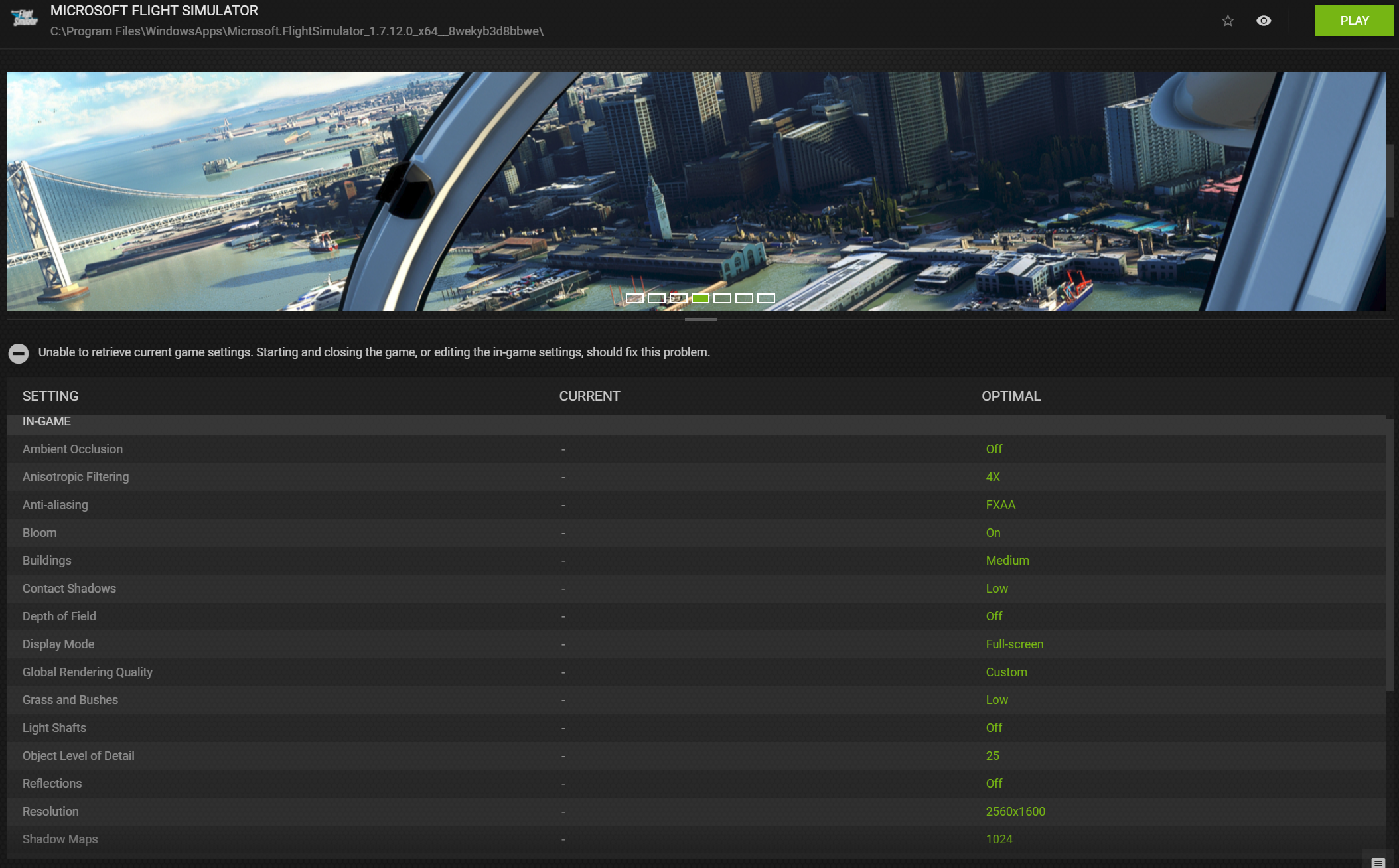Click the Off value for Reflections
1399x868 pixels.
(x=994, y=784)
